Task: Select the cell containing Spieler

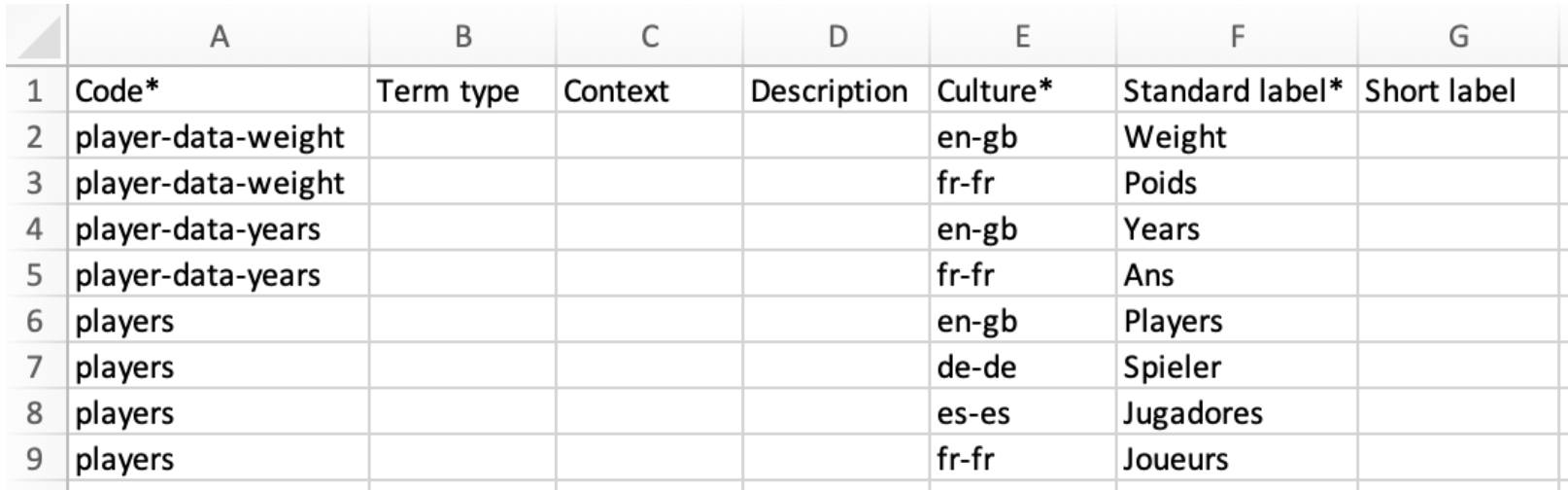Action: pos(1237,367)
